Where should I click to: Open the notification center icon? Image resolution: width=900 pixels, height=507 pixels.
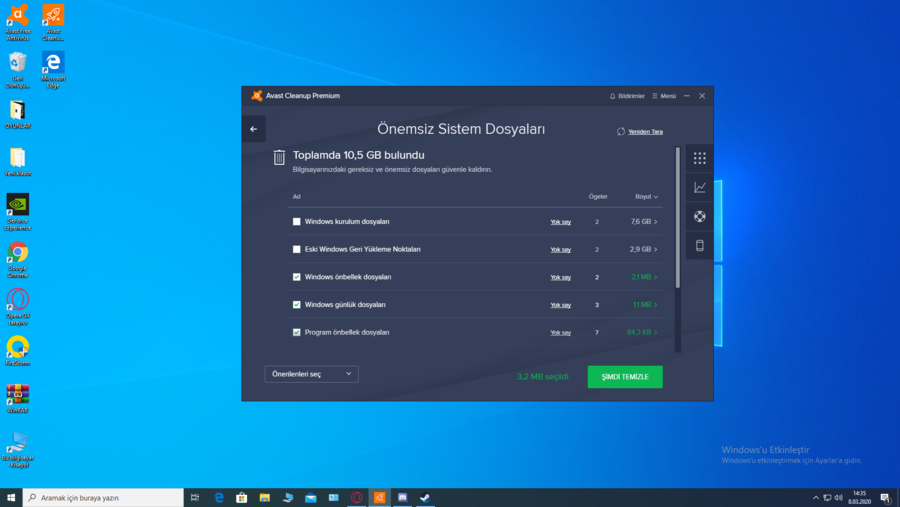(x=886, y=498)
